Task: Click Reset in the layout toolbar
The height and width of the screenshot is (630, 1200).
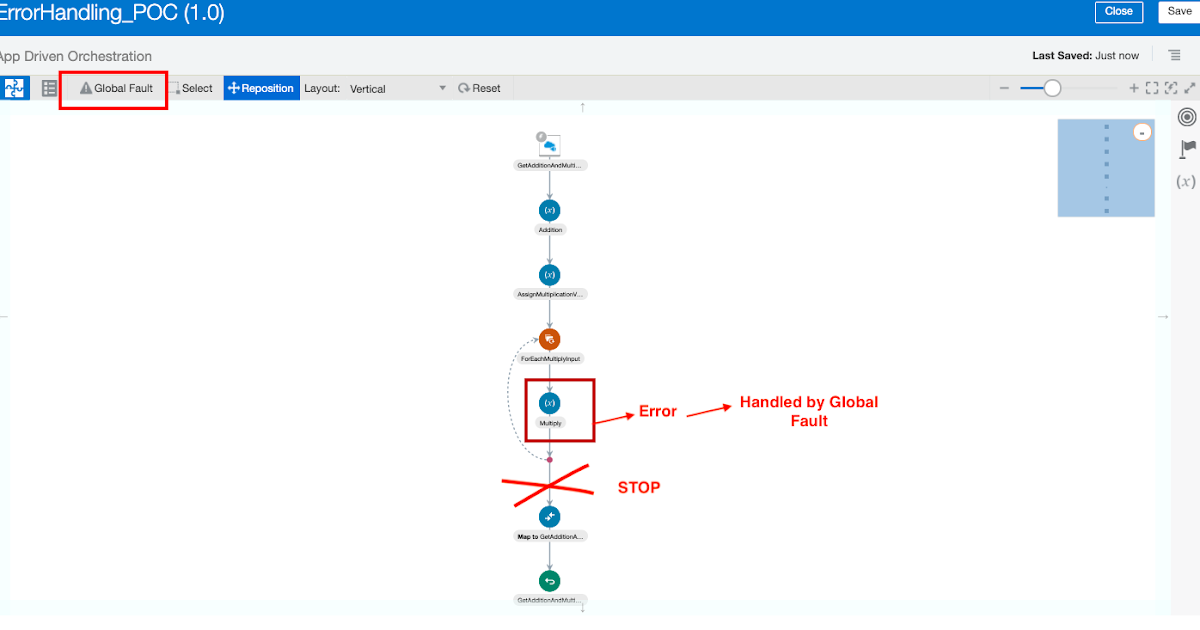Action: point(480,88)
